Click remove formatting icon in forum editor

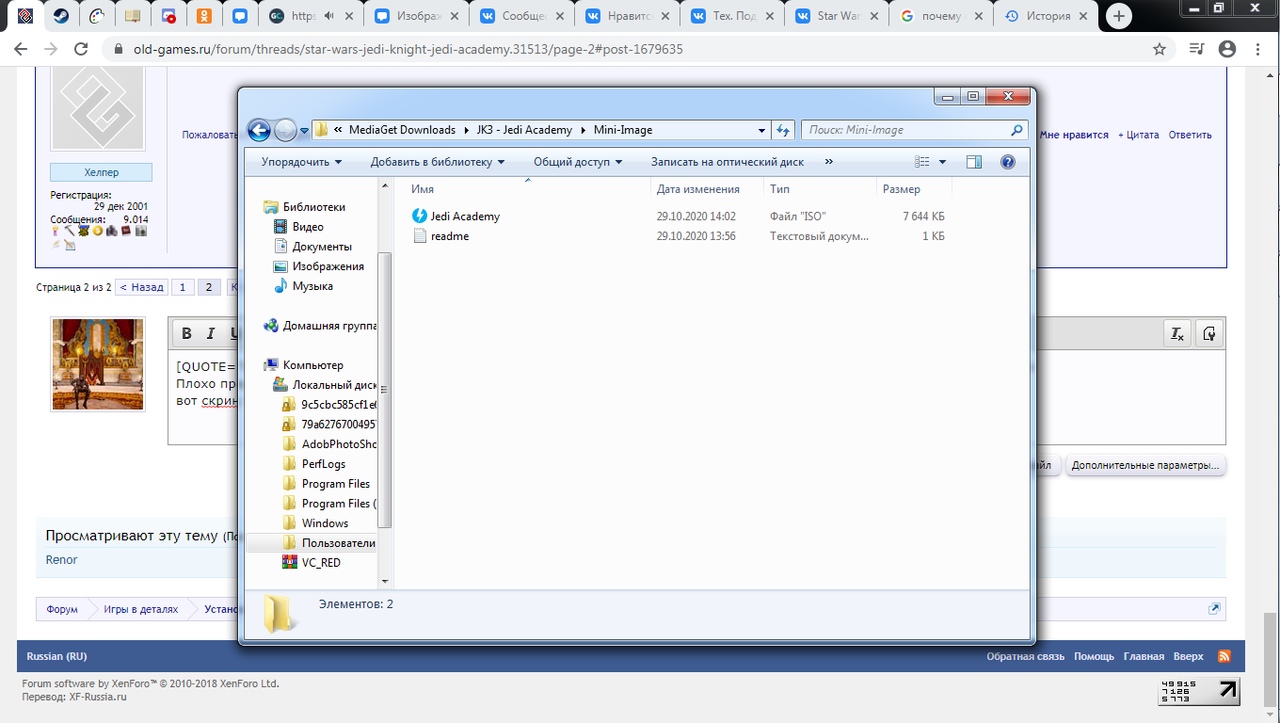tap(1178, 333)
